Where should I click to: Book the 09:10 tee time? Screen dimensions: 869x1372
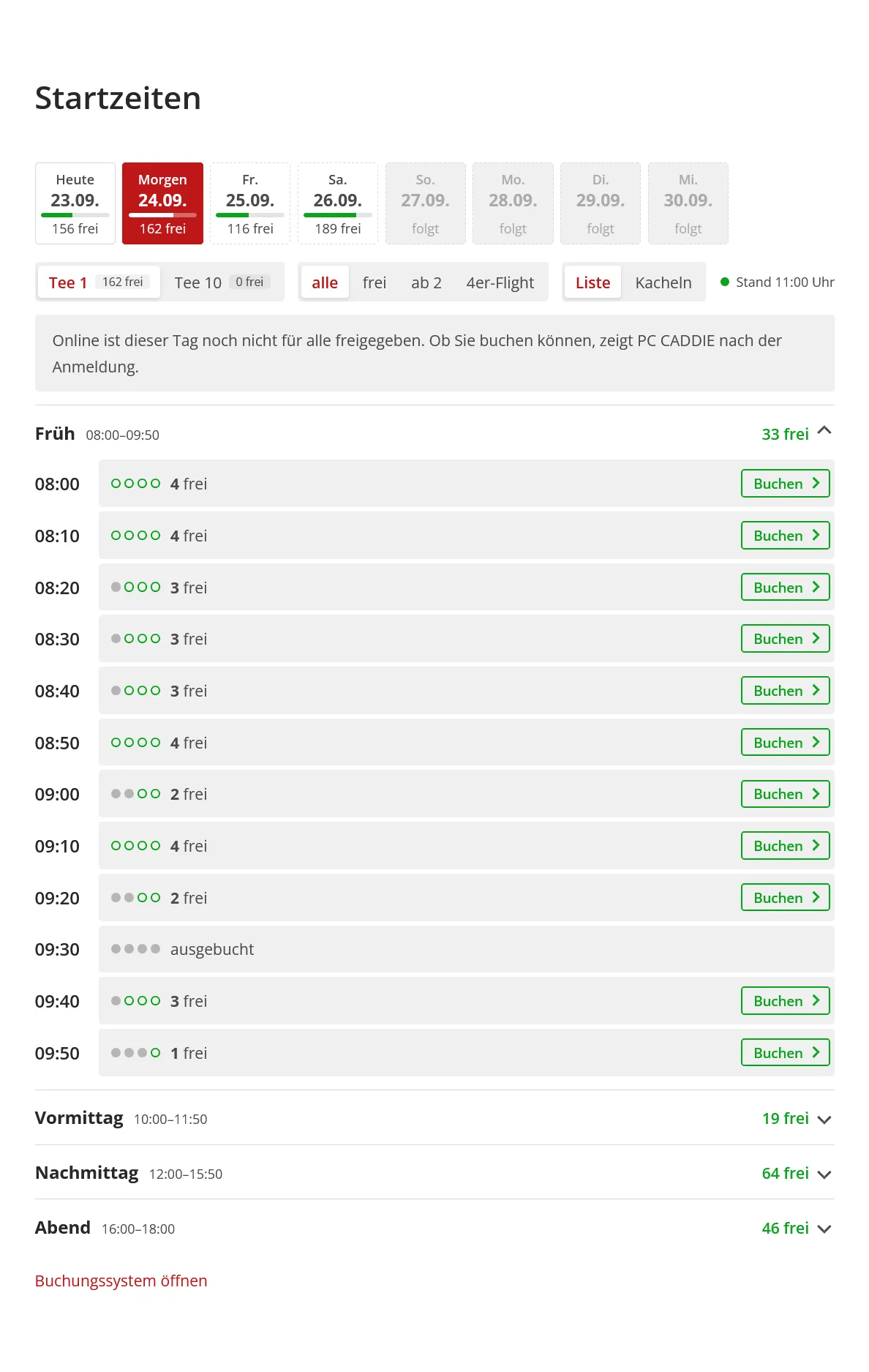point(786,846)
